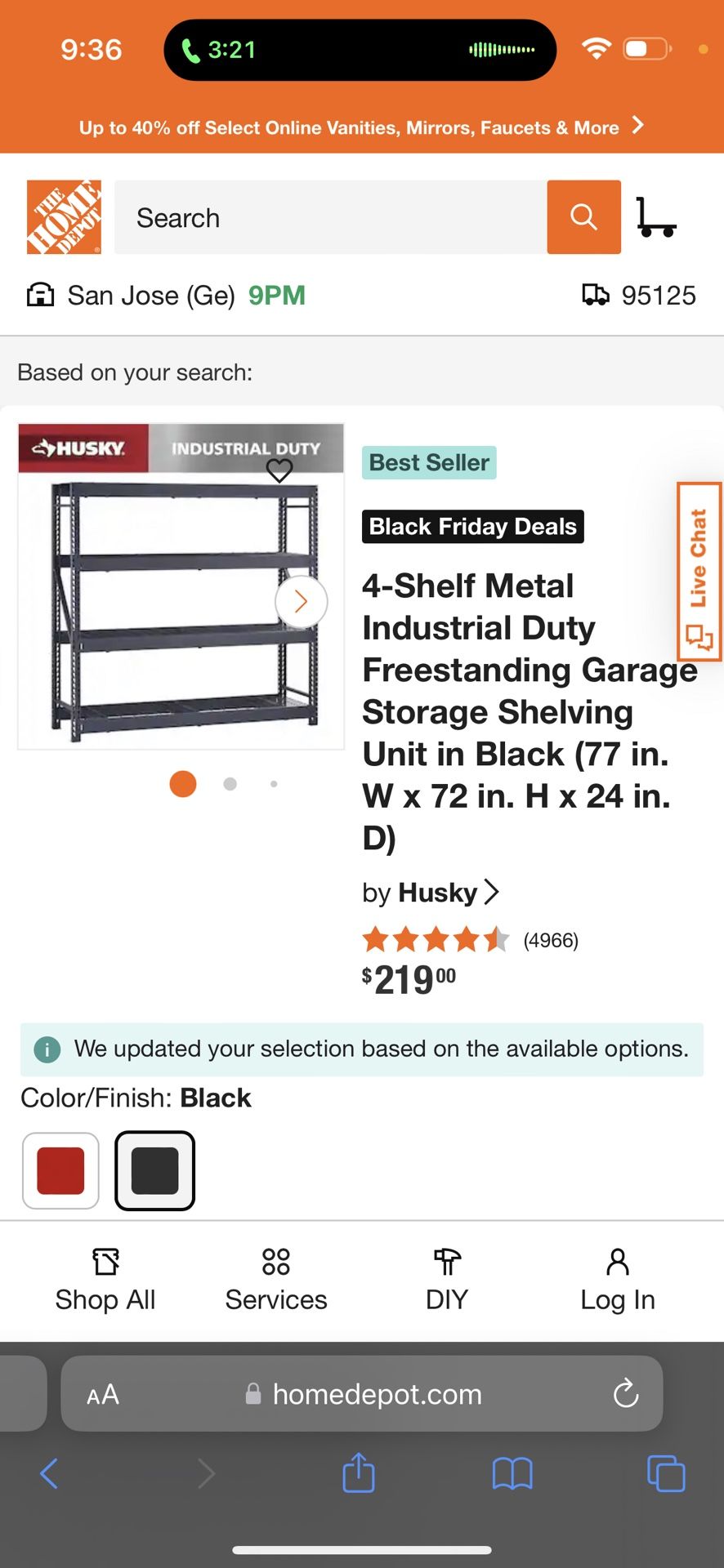724x1568 pixels.
Task: Tap the search magnifier icon
Action: click(x=583, y=217)
